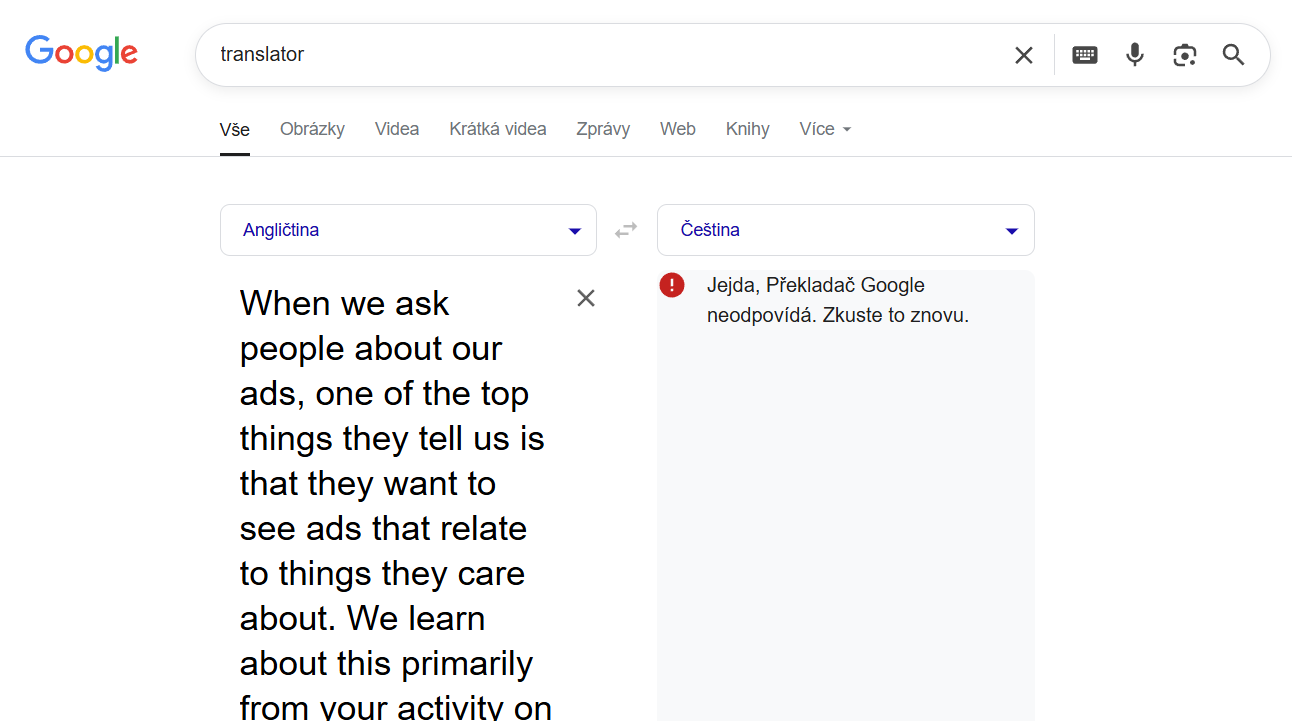
Task: Clear the search box text
Action: (x=1023, y=55)
